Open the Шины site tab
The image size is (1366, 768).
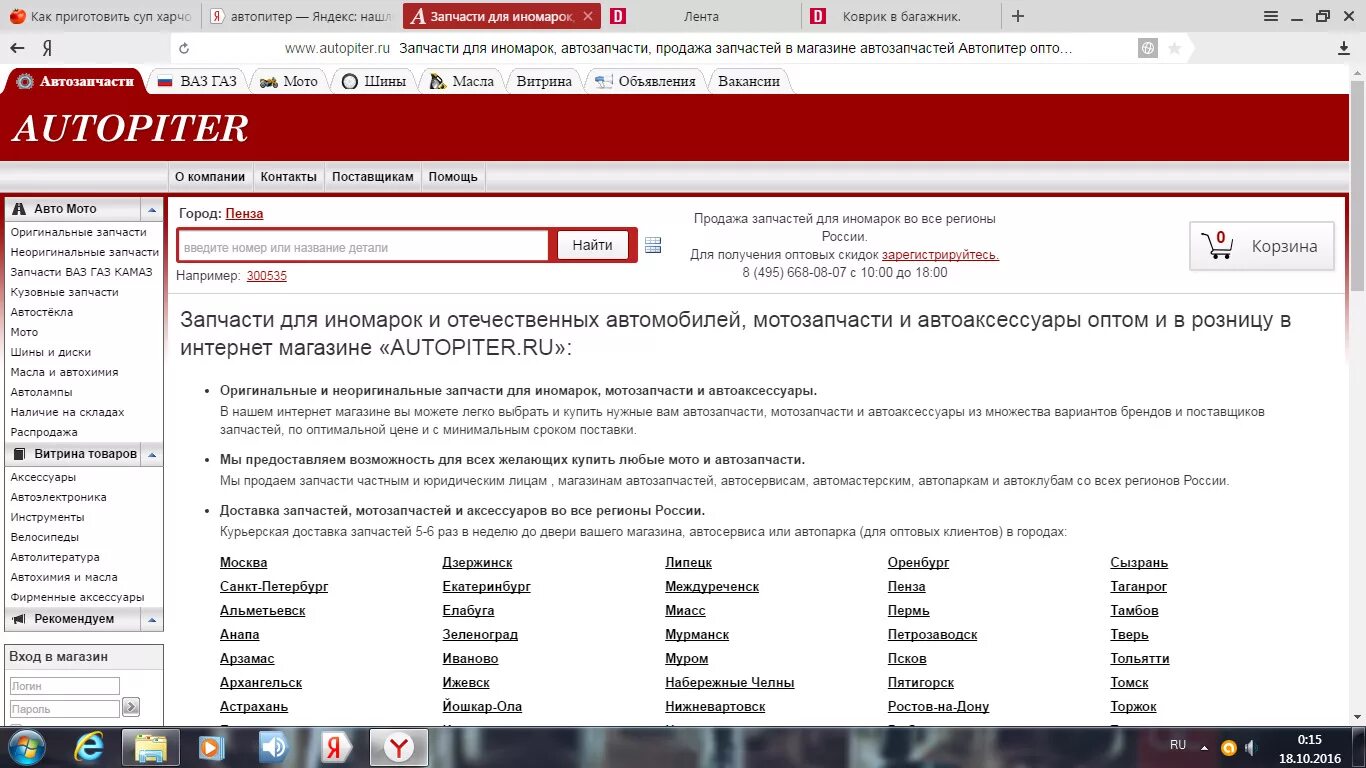click(x=373, y=81)
